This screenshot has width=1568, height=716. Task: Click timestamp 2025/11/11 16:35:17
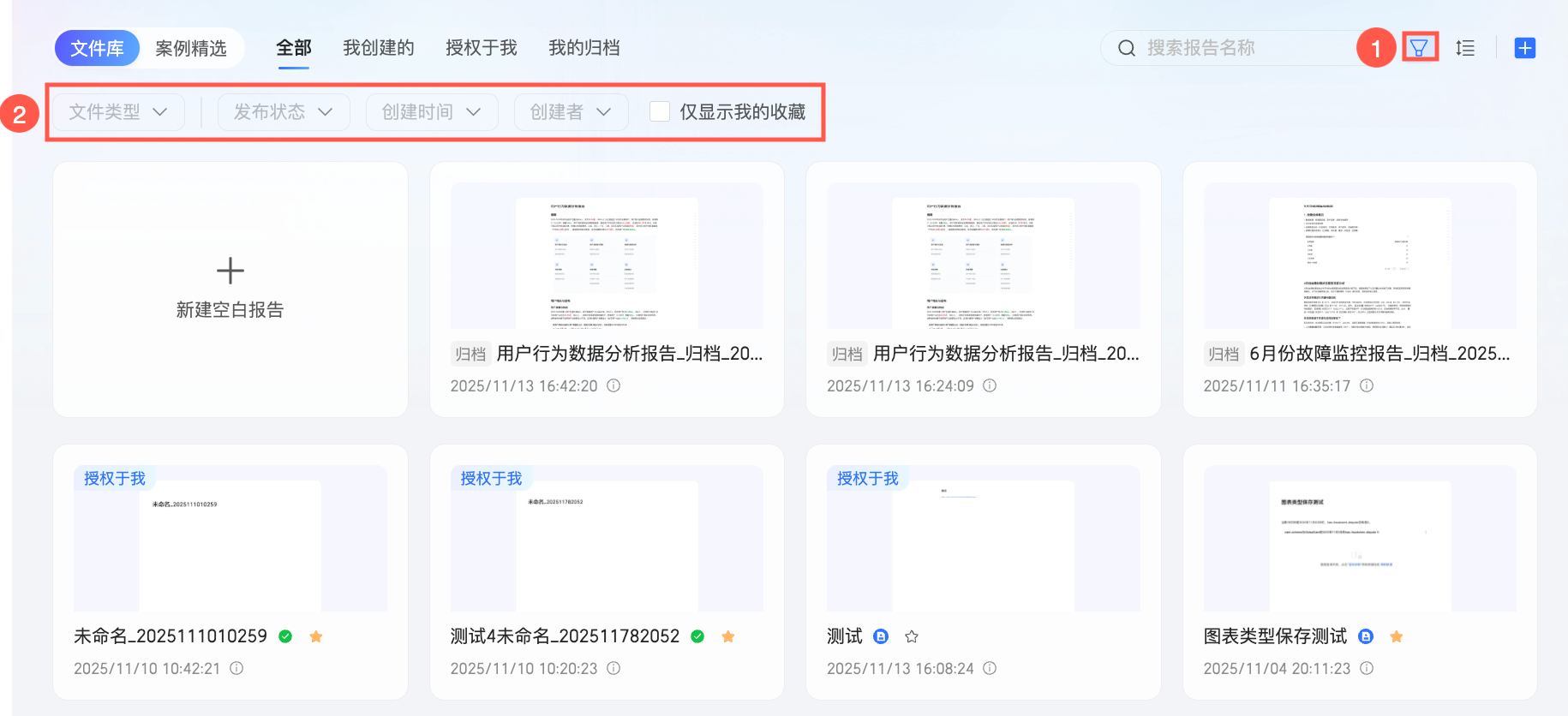(x=1277, y=386)
